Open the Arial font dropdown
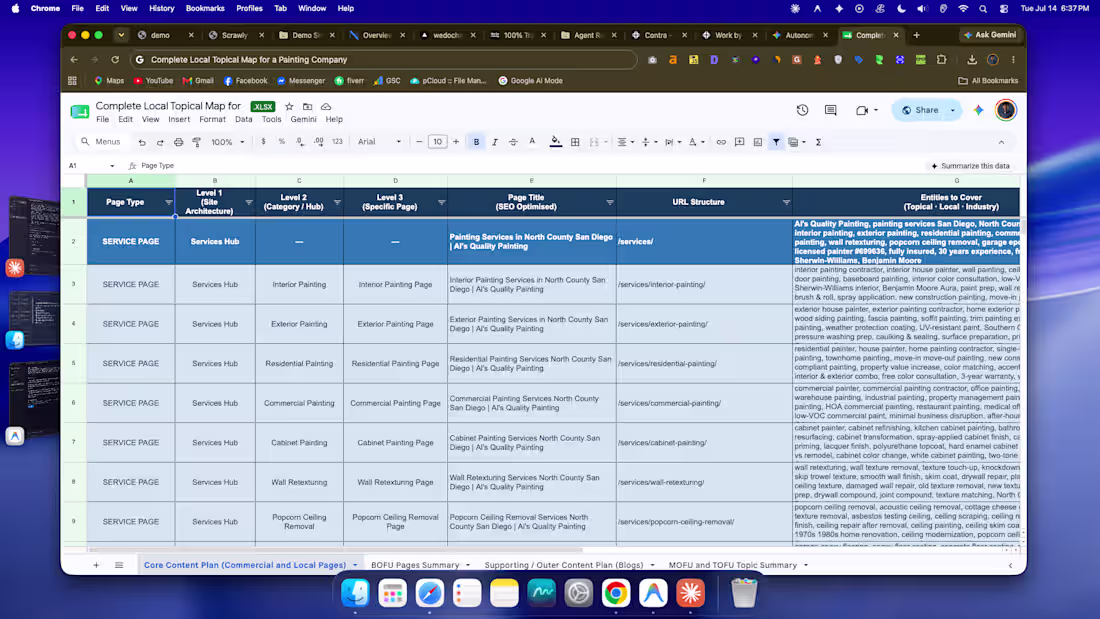 (x=379, y=142)
